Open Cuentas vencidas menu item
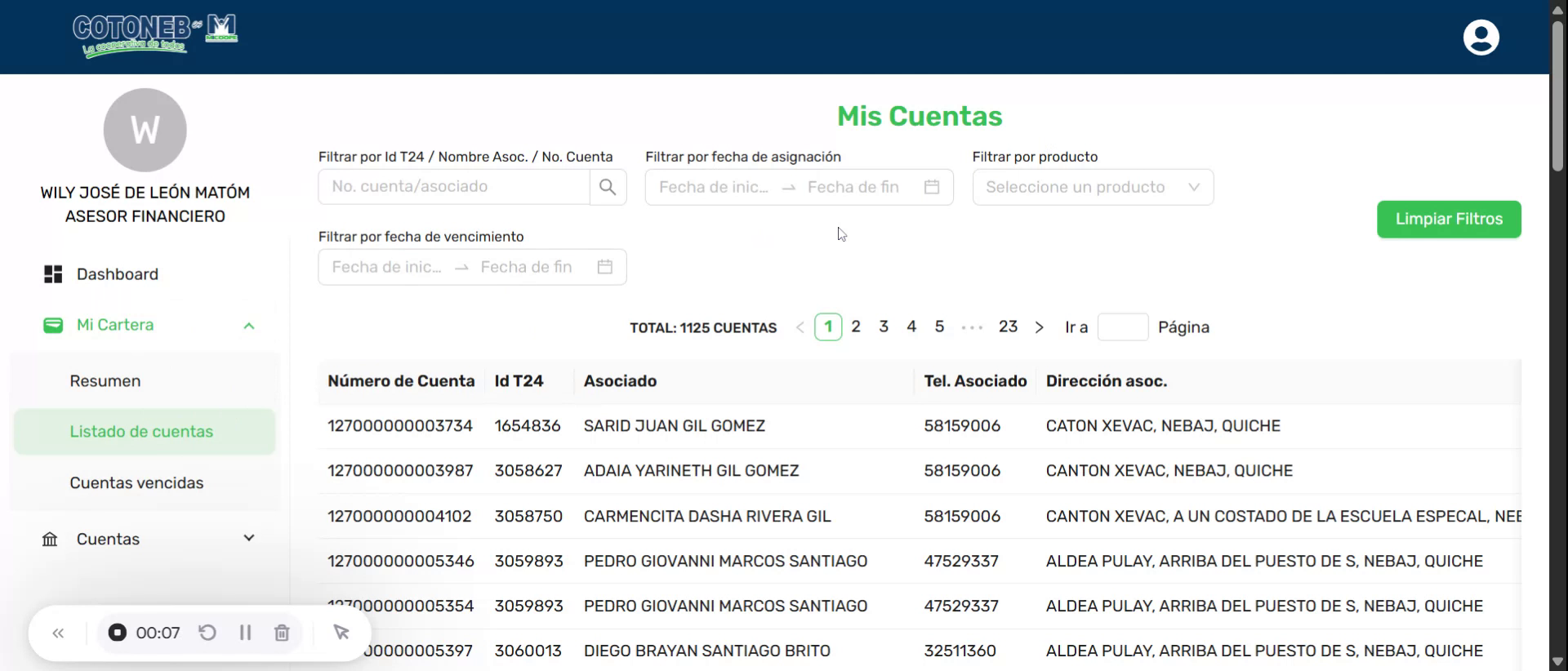 coord(136,483)
